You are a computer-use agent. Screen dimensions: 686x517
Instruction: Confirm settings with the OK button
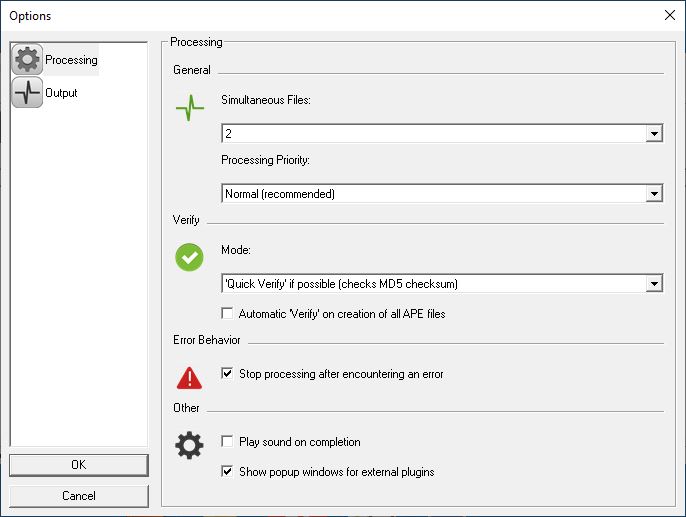coord(79,465)
